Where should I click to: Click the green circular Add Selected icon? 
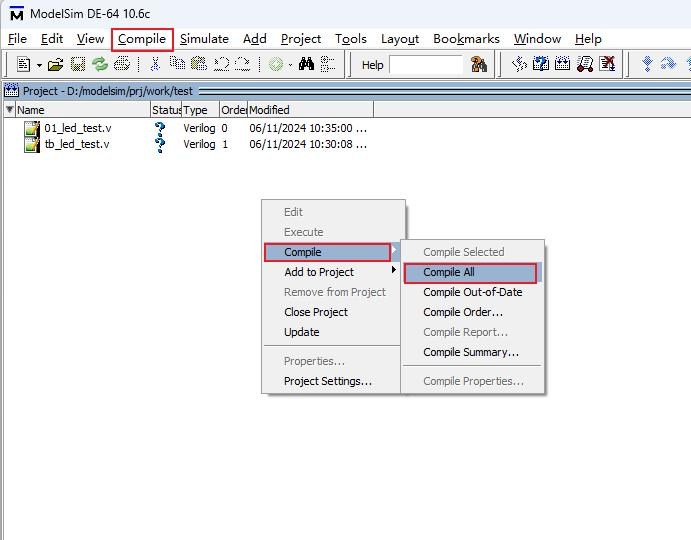276,64
